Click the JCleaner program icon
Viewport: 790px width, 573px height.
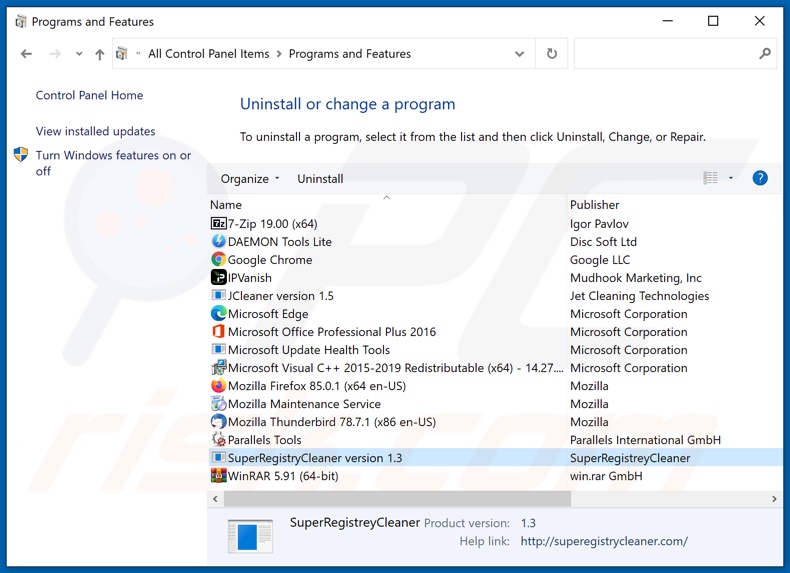coord(219,295)
